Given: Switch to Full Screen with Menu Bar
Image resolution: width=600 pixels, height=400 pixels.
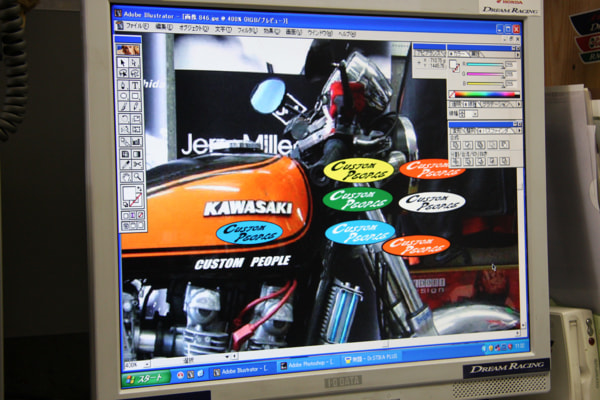Looking at the screenshot, I should point(134,226).
